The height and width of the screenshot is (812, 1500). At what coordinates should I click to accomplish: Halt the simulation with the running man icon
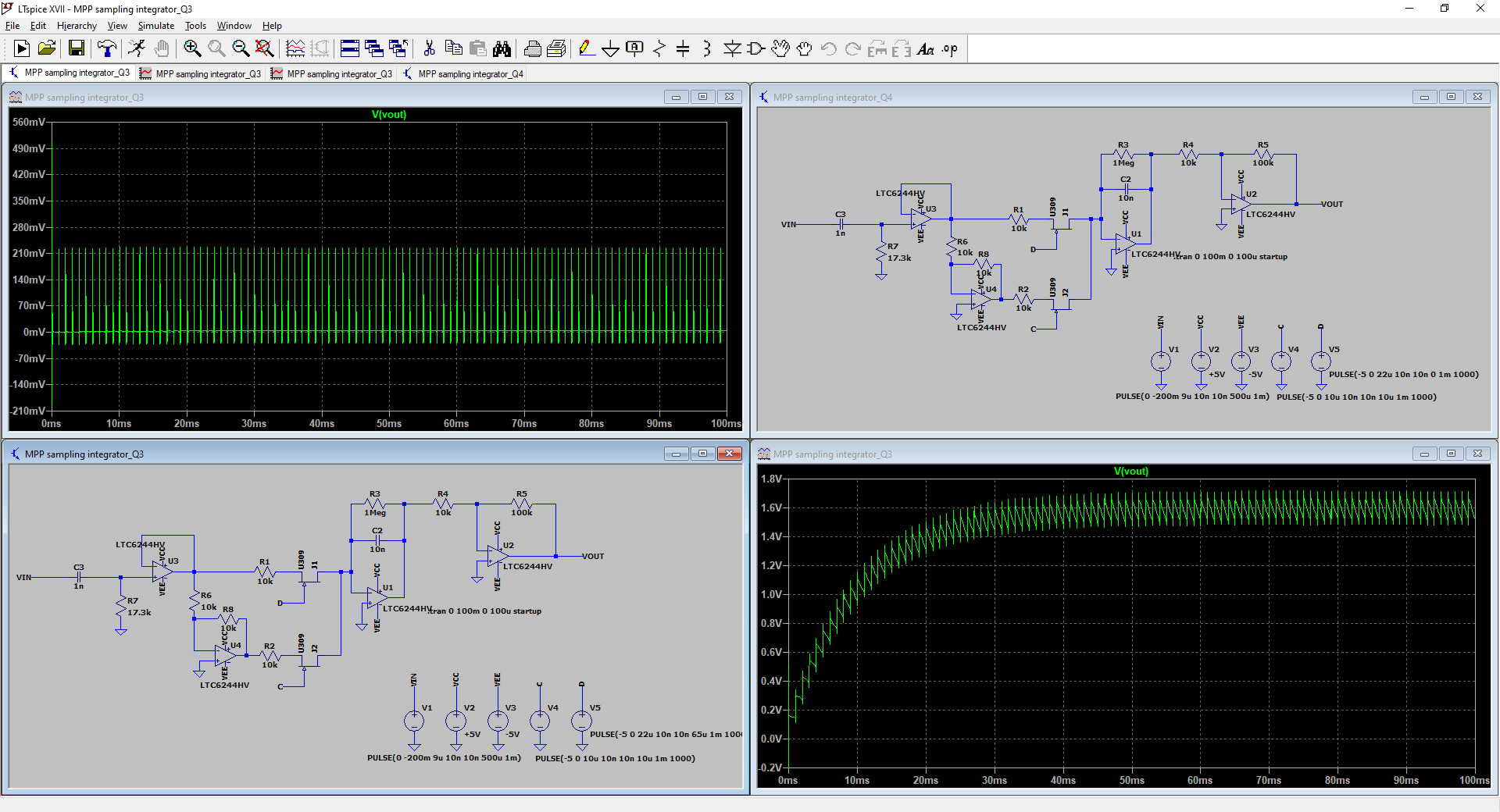point(137,49)
